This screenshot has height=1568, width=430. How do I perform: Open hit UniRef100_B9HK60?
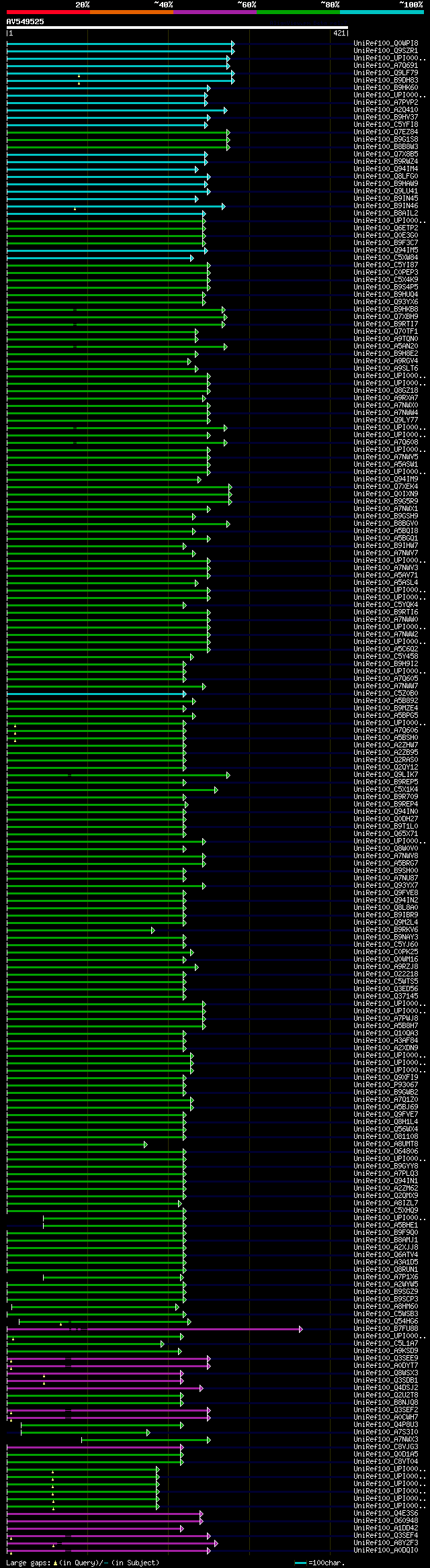pos(386,88)
